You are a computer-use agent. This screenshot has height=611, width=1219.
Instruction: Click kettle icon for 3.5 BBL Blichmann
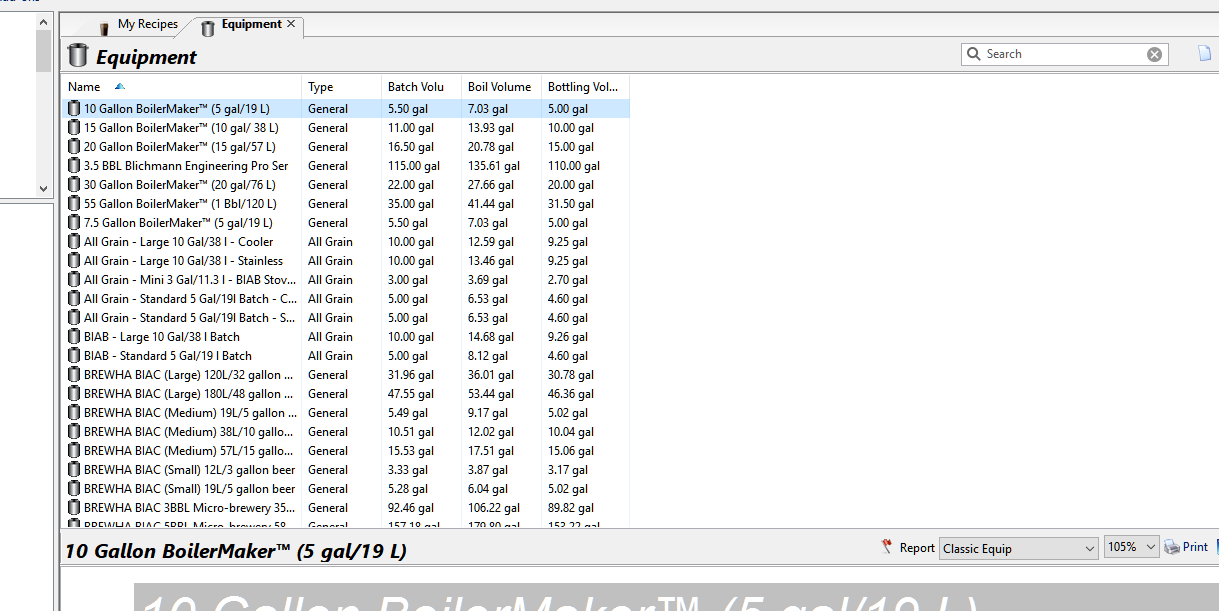click(74, 166)
